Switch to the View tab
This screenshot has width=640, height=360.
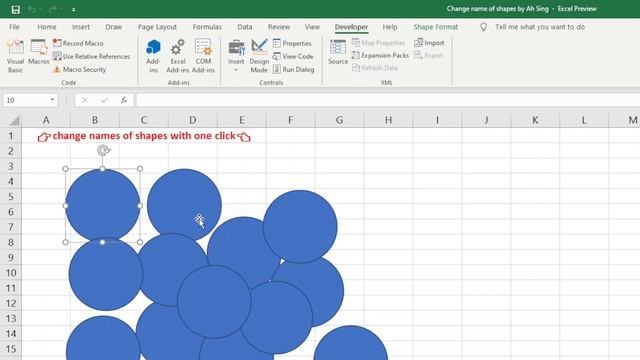[312, 27]
